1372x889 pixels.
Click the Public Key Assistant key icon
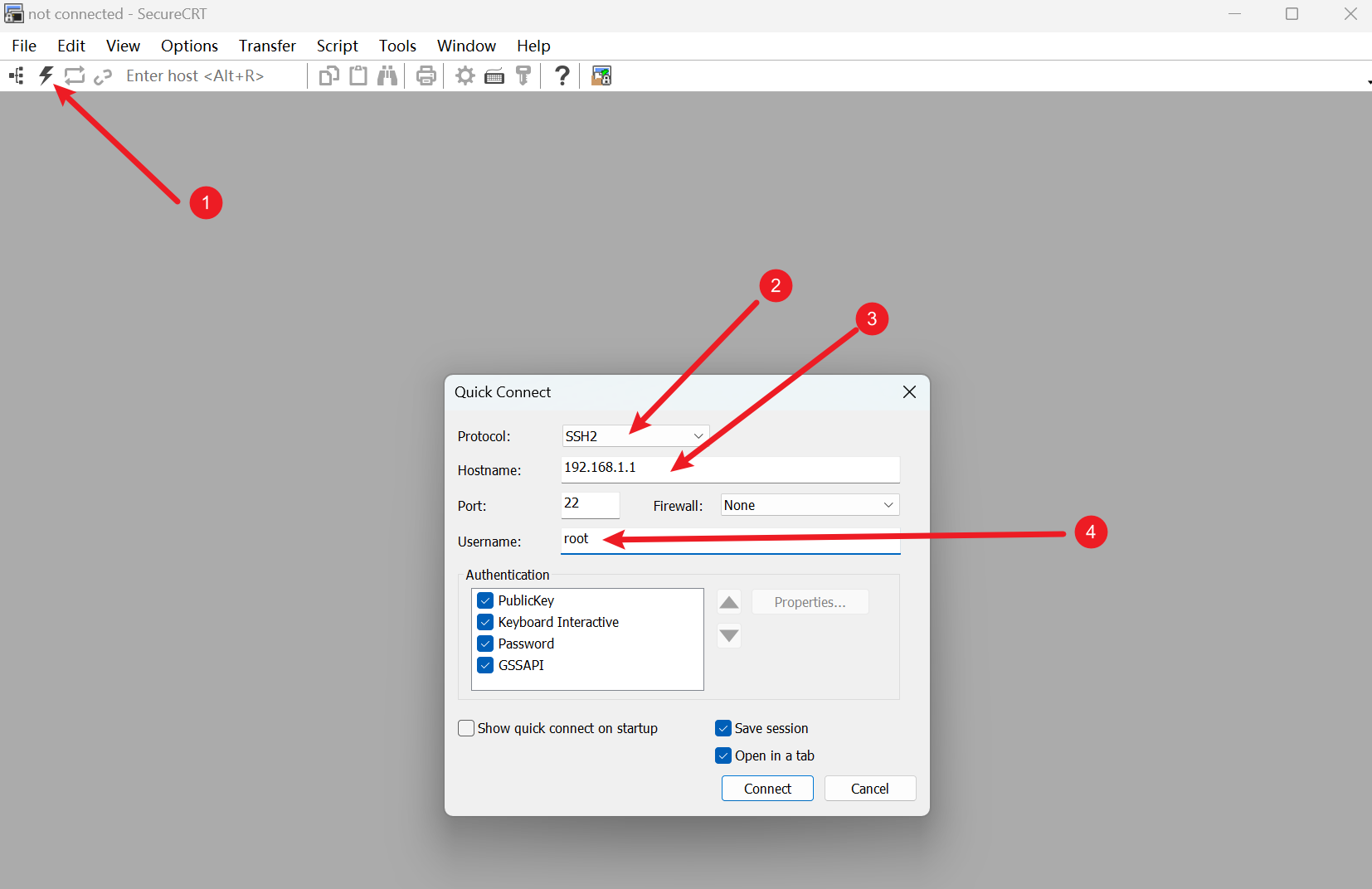click(523, 76)
